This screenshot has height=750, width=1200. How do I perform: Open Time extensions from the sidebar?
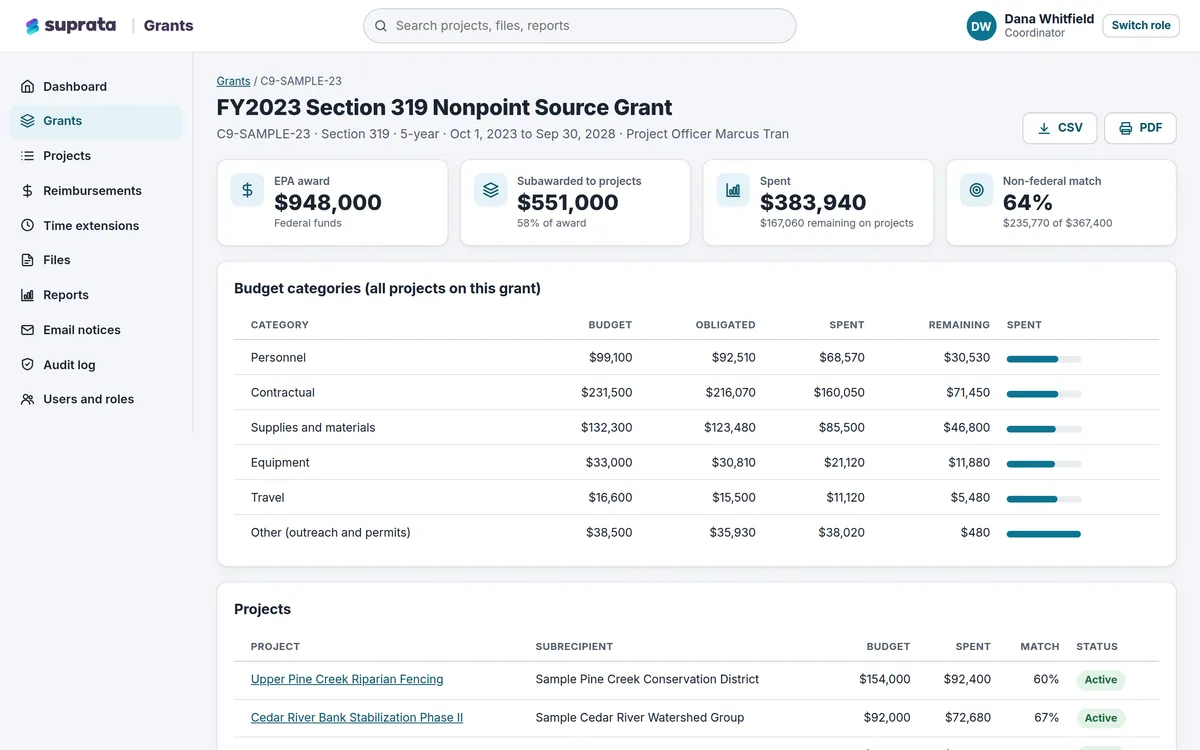(96, 226)
